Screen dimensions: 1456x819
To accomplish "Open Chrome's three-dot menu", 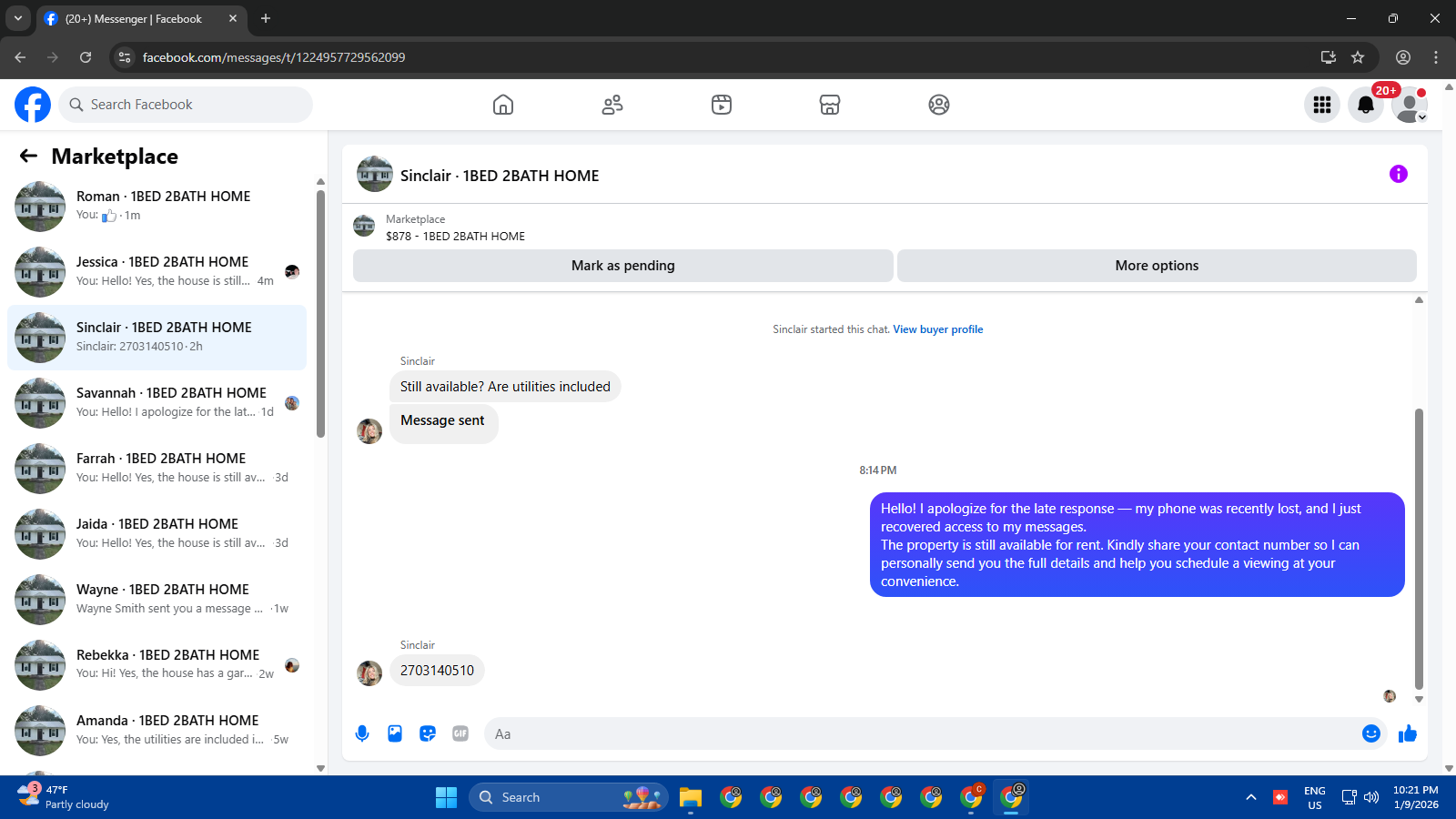I will tap(1436, 57).
